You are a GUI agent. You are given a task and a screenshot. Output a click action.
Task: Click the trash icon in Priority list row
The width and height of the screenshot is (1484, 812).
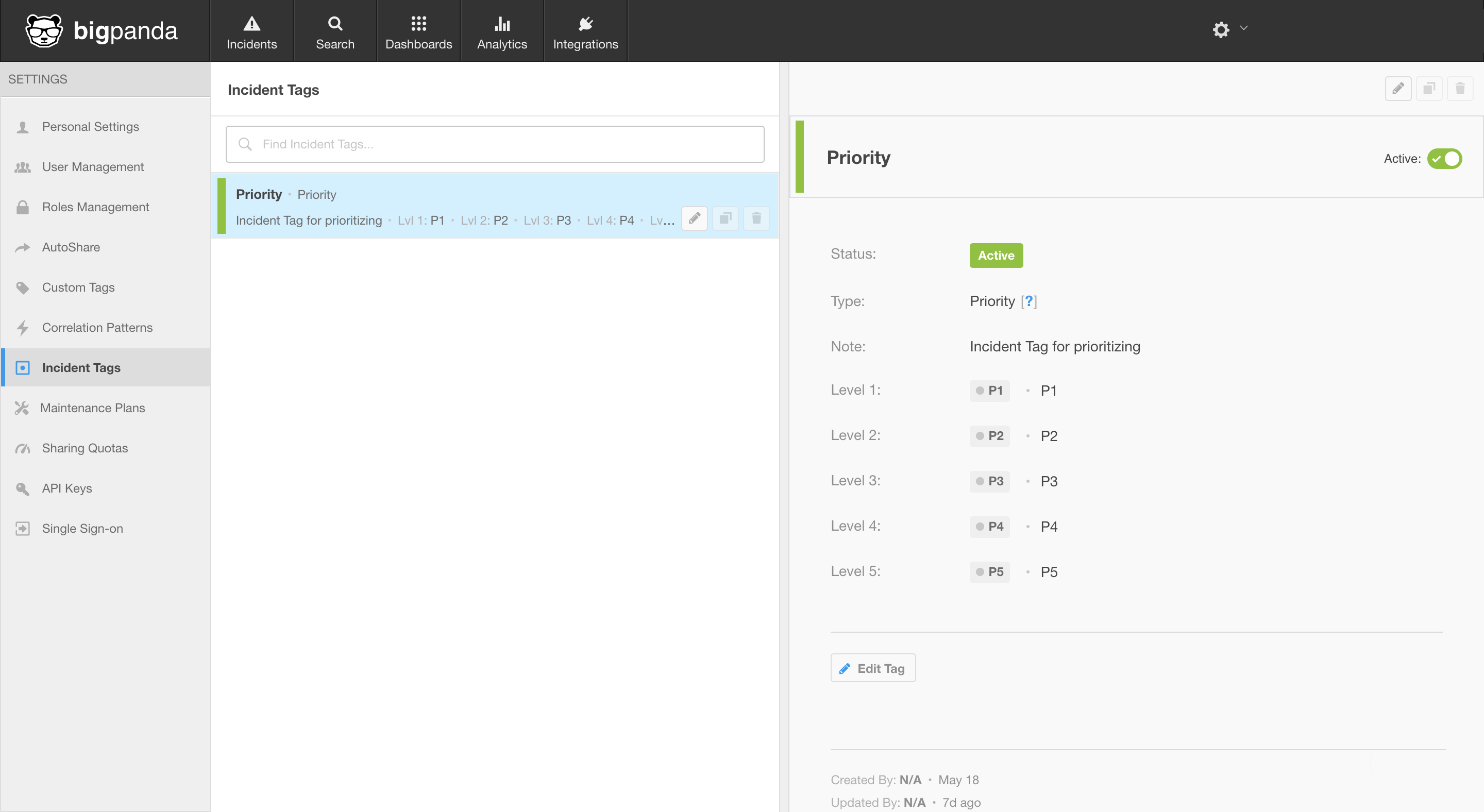pyautogui.click(x=756, y=218)
